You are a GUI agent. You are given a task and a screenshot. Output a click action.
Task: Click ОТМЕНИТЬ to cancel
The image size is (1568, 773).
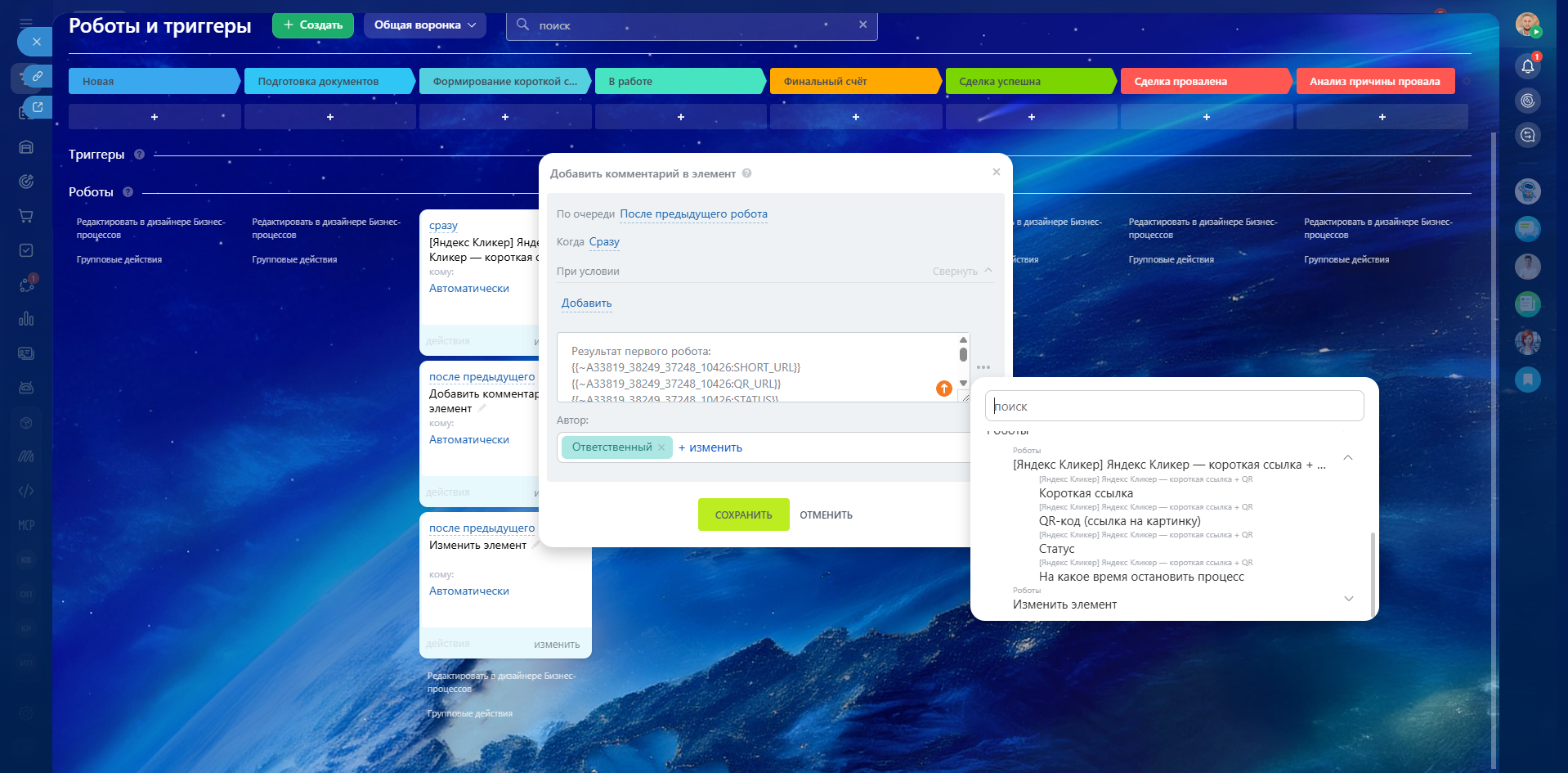point(826,515)
